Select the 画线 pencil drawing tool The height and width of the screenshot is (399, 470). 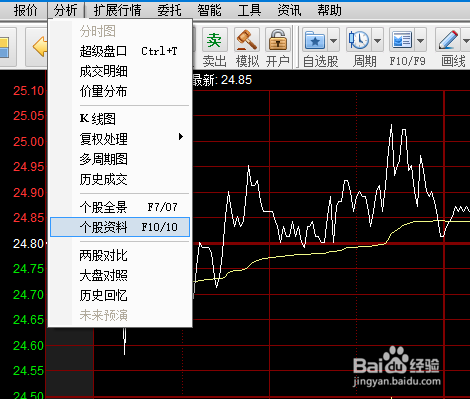tap(448, 40)
